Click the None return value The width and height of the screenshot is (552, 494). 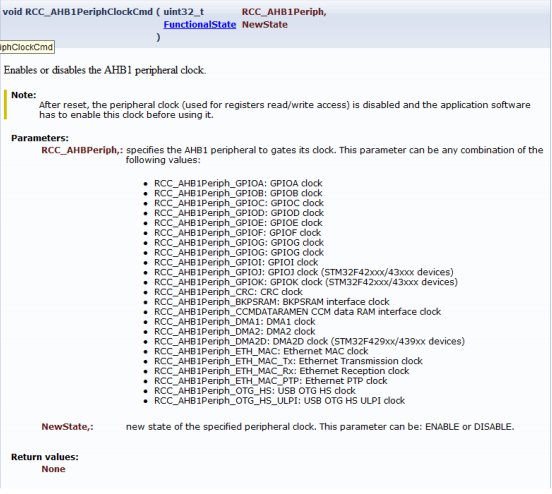tap(53, 469)
